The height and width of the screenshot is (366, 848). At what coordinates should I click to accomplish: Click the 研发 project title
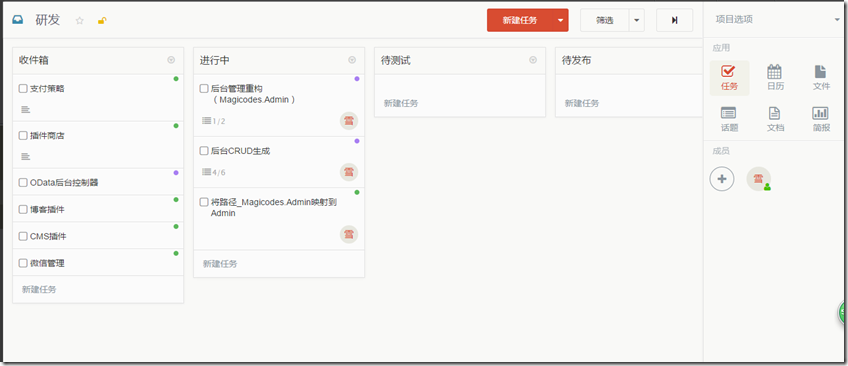pos(48,20)
